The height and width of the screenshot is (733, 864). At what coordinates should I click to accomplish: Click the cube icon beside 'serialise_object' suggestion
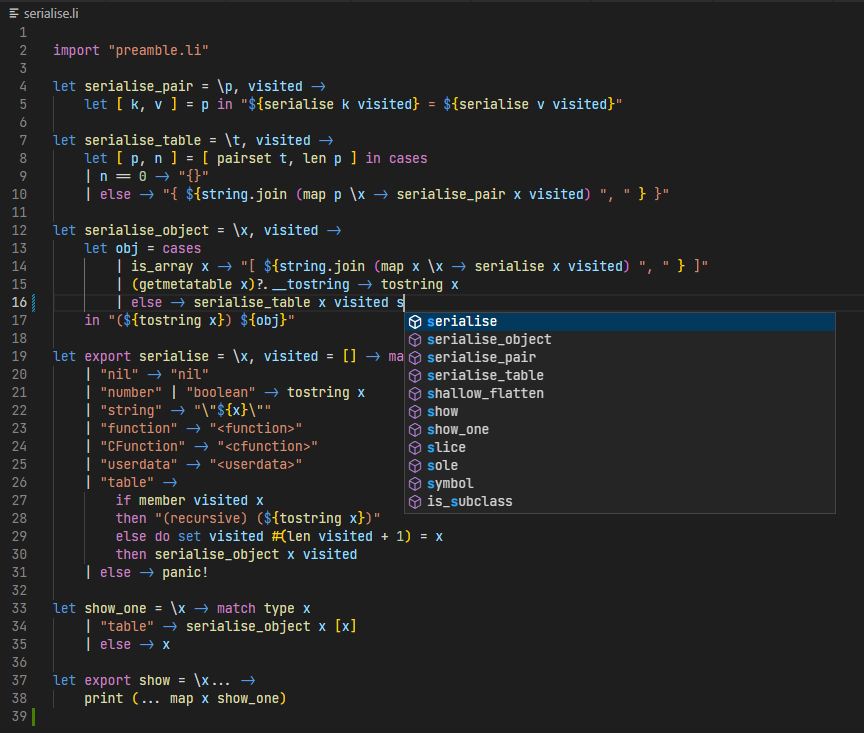[x=415, y=340]
